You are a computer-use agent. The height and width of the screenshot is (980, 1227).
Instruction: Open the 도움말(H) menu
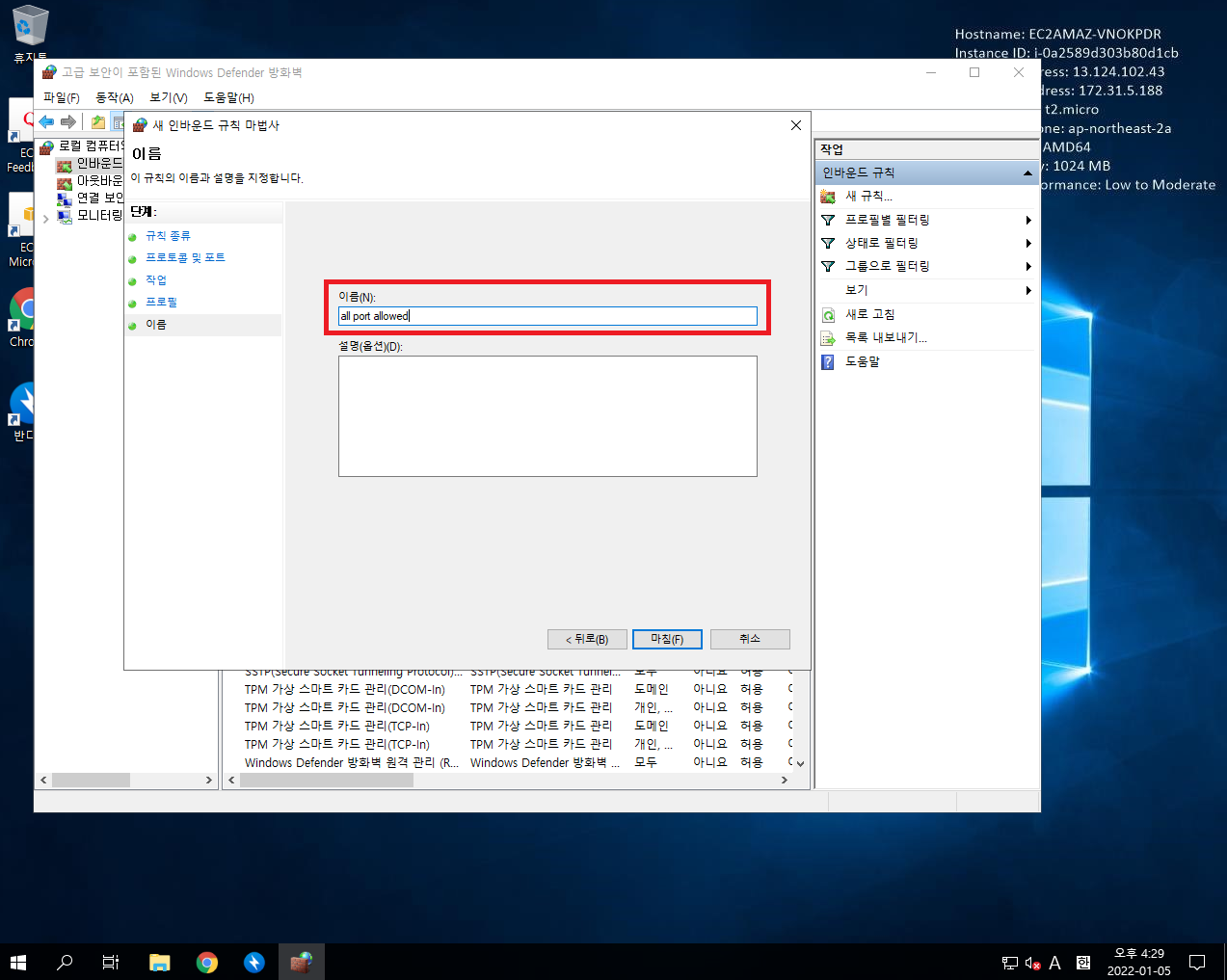228,97
